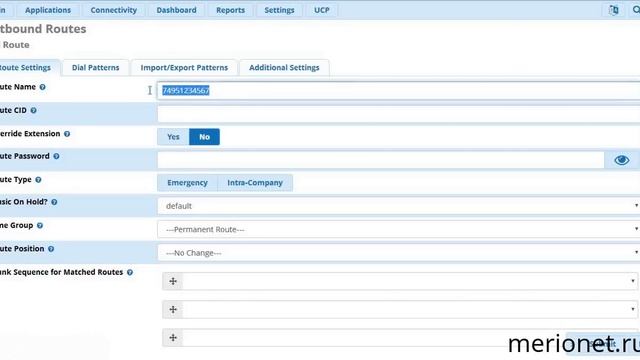The image size is (640, 360).
Task: Open Time Group Permanent Route dropdown
Action: coord(398,229)
